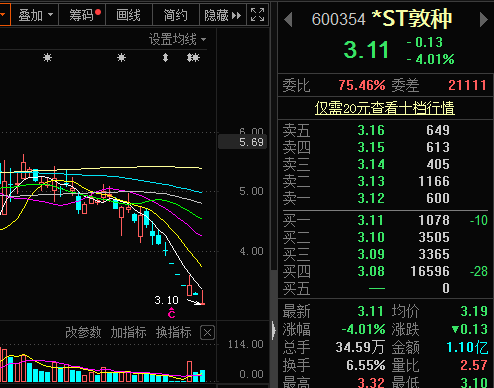
Task: Select 买一 price 3.11
Action: point(371,220)
